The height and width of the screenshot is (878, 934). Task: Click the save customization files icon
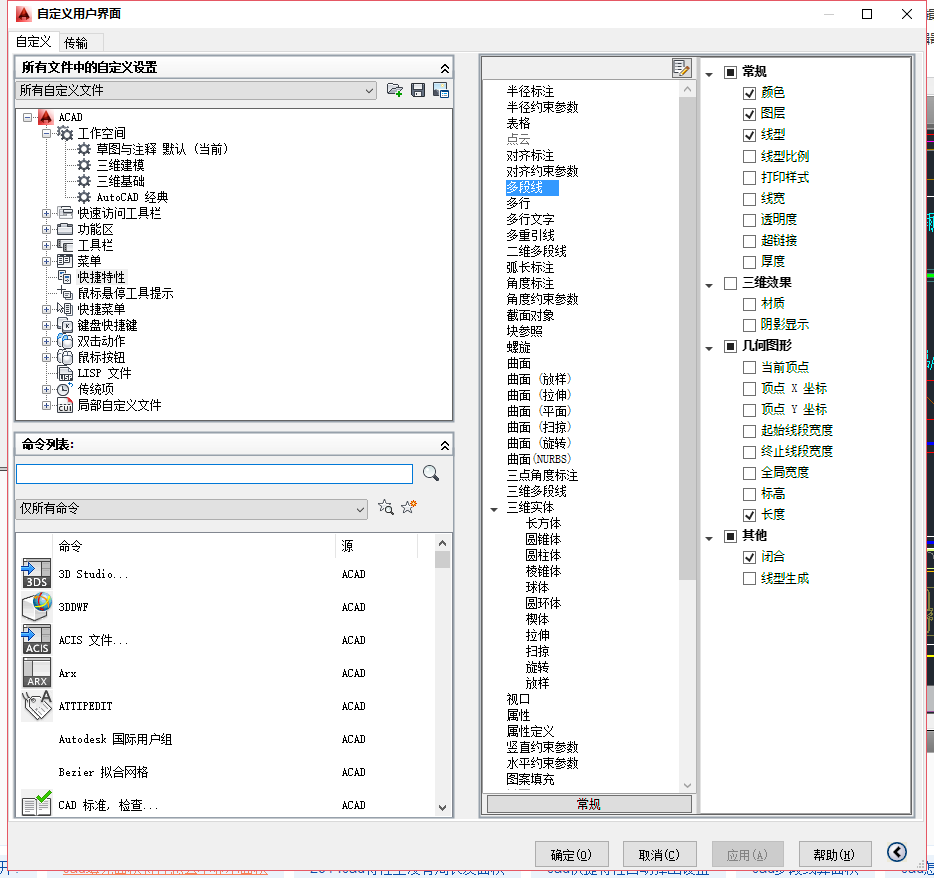[x=418, y=90]
